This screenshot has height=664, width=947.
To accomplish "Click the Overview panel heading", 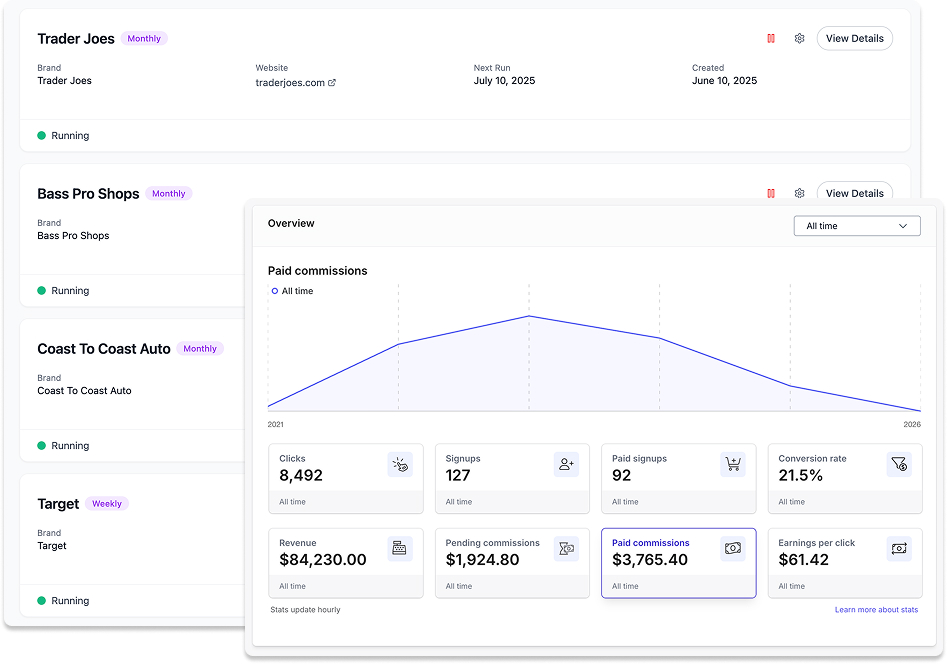I will [291, 224].
